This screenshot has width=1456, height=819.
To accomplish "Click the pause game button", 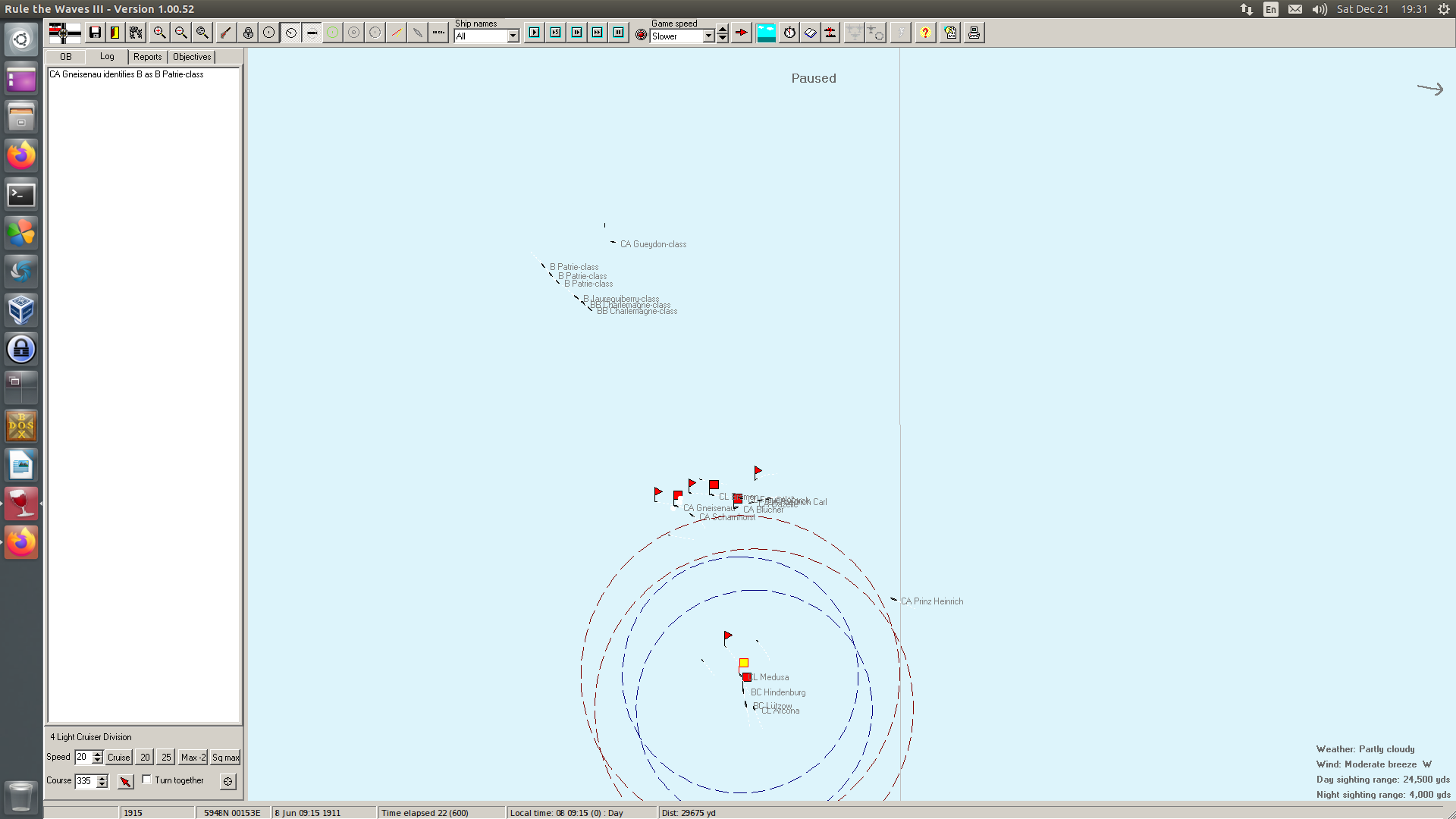I will [x=619, y=33].
